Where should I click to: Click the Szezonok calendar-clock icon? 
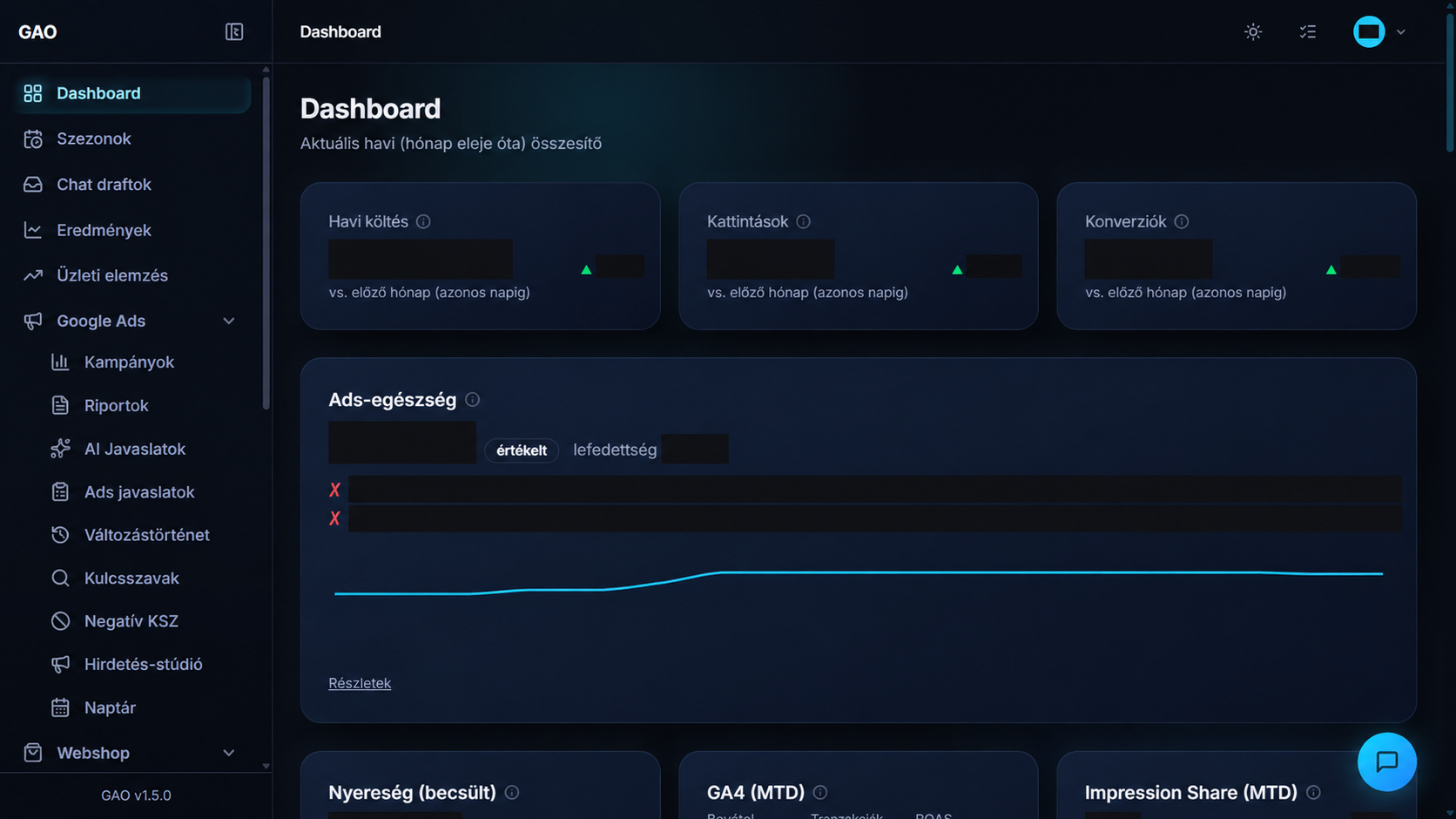(x=33, y=139)
